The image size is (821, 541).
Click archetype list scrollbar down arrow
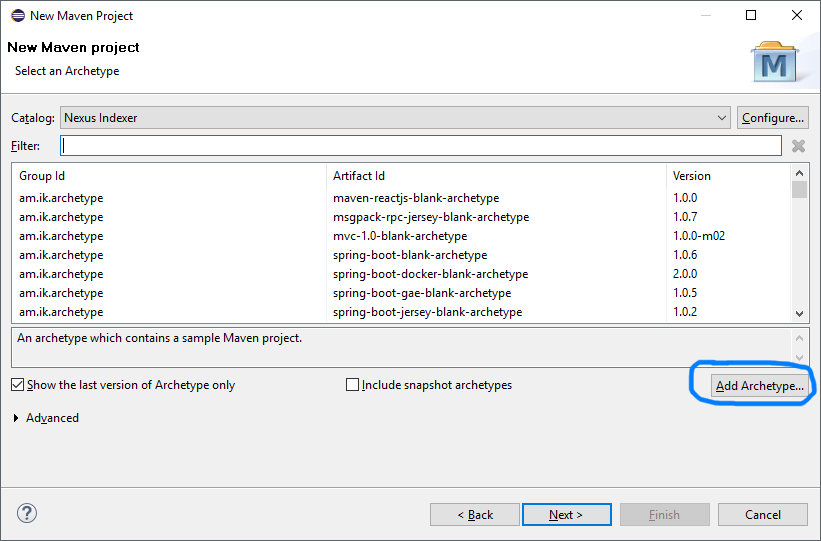tap(799, 314)
